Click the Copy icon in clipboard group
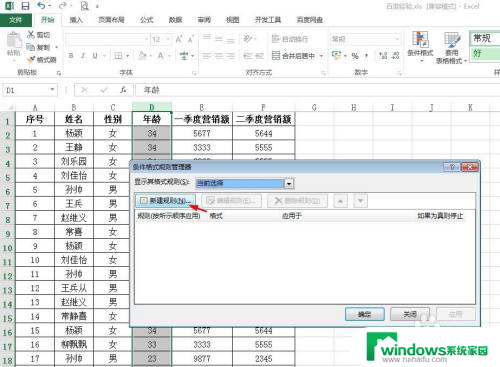 (x=31, y=47)
